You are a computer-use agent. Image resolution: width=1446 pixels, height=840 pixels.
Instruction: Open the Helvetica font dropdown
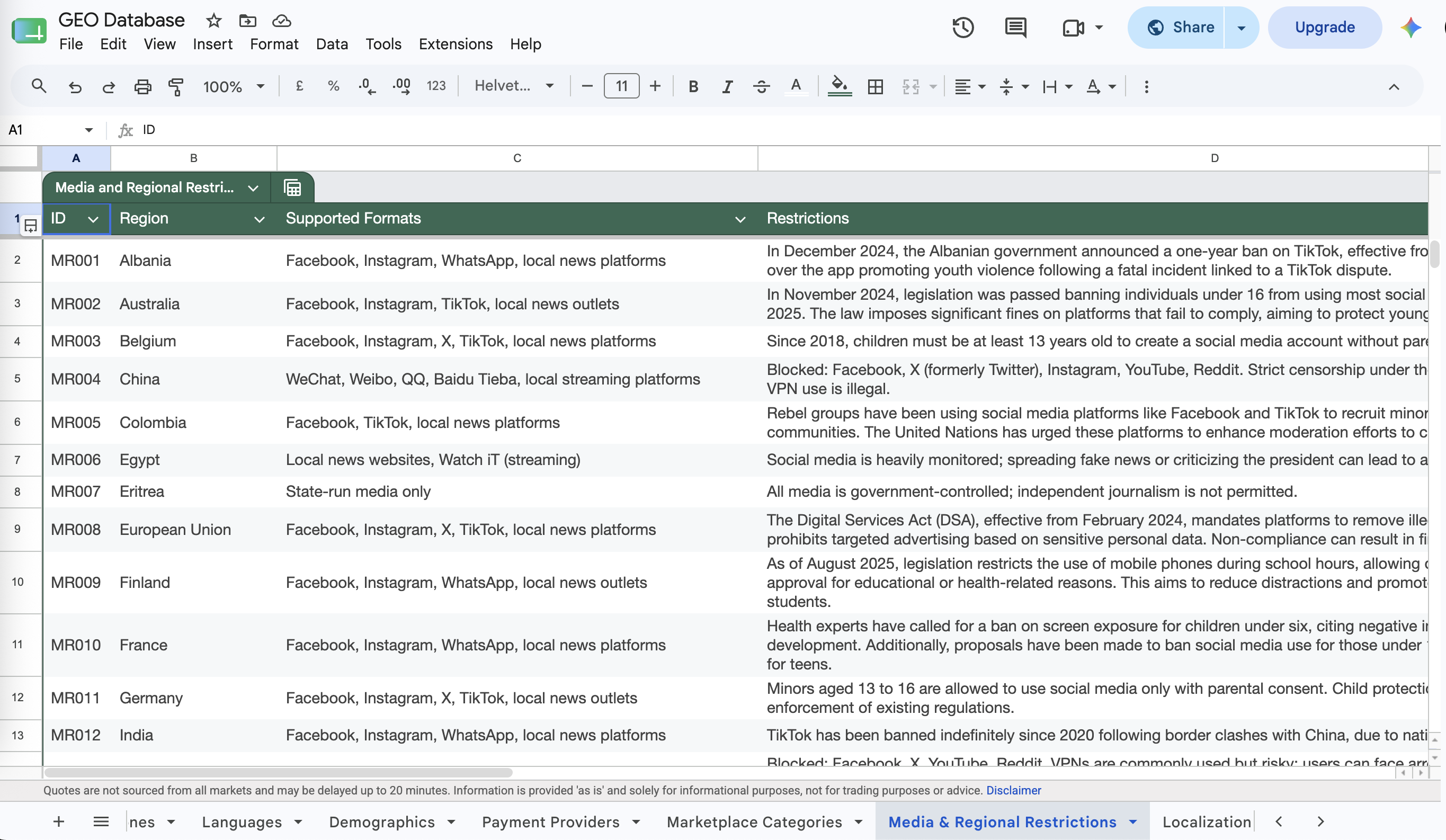[x=514, y=87]
